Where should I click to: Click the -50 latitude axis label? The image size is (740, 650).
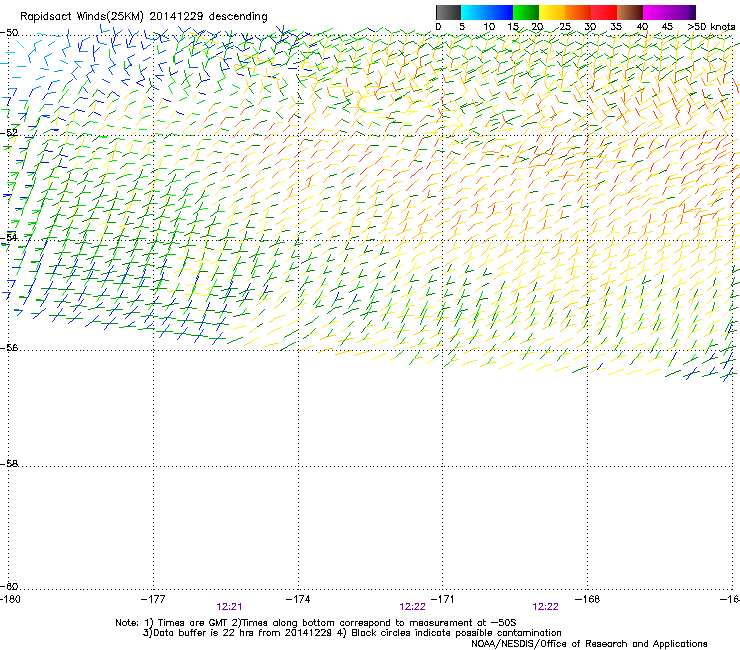click(x=9, y=33)
